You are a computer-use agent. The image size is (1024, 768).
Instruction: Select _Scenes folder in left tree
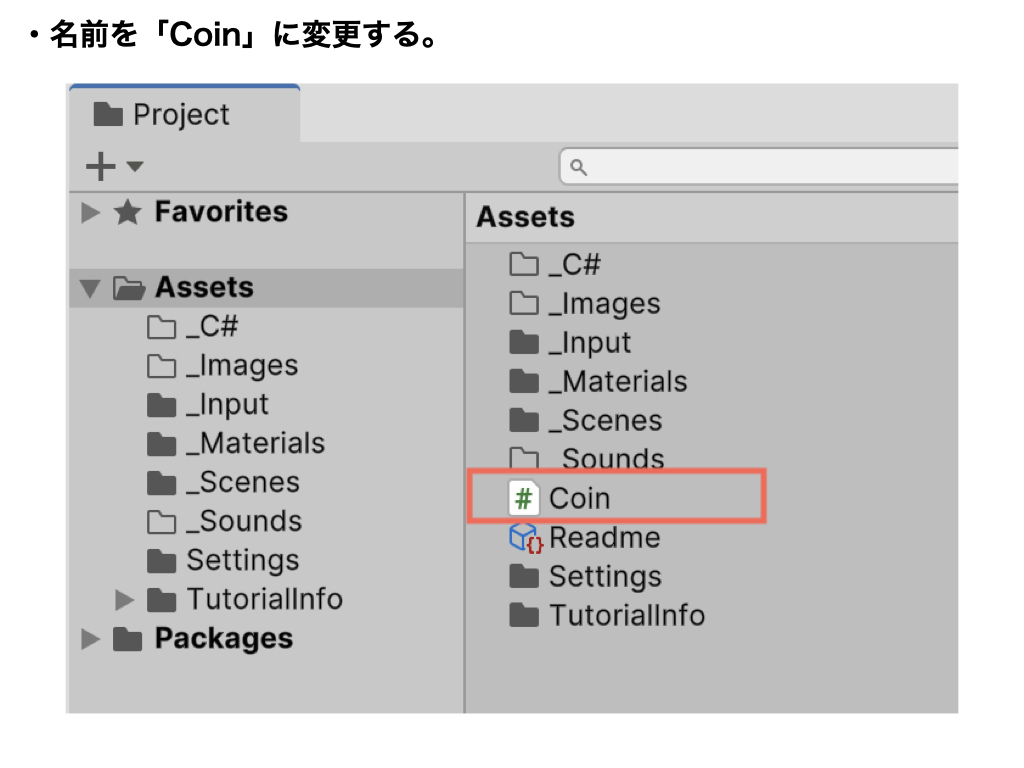pyautogui.click(x=242, y=483)
